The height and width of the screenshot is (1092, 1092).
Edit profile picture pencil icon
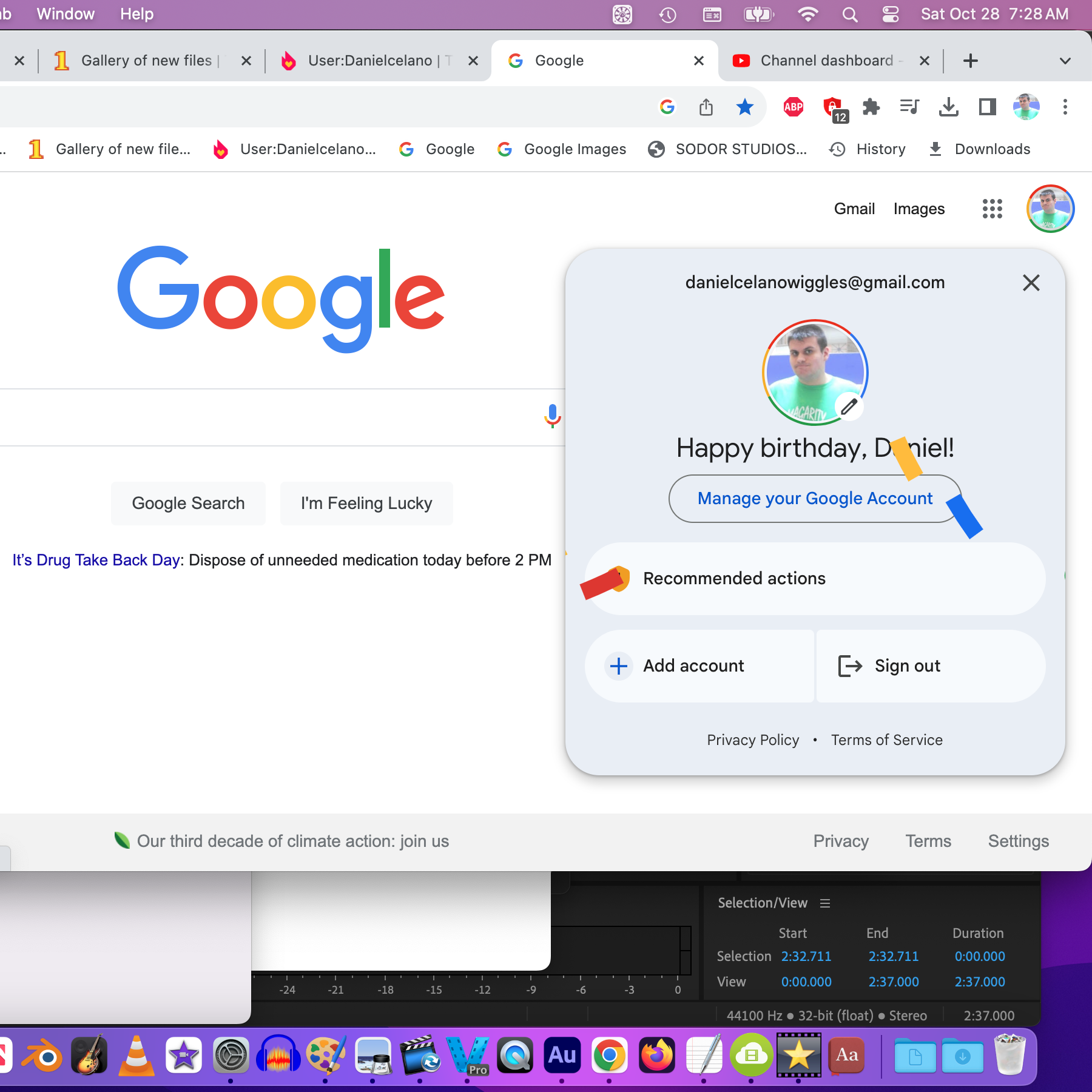[849, 407]
